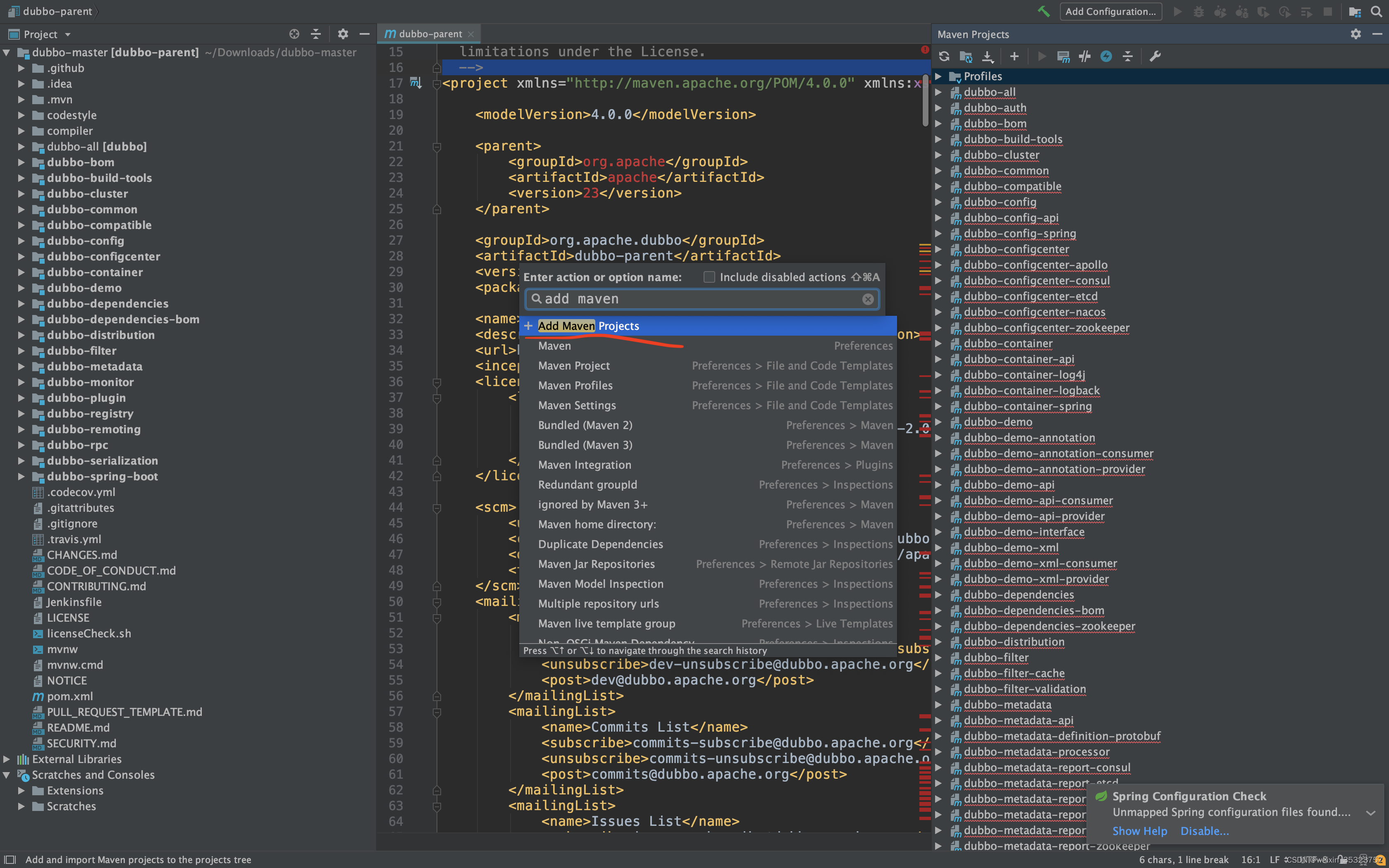This screenshot has width=1389, height=868.
Task: Click Download Sources and Documentation icon
Action: (x=988, y=56)
